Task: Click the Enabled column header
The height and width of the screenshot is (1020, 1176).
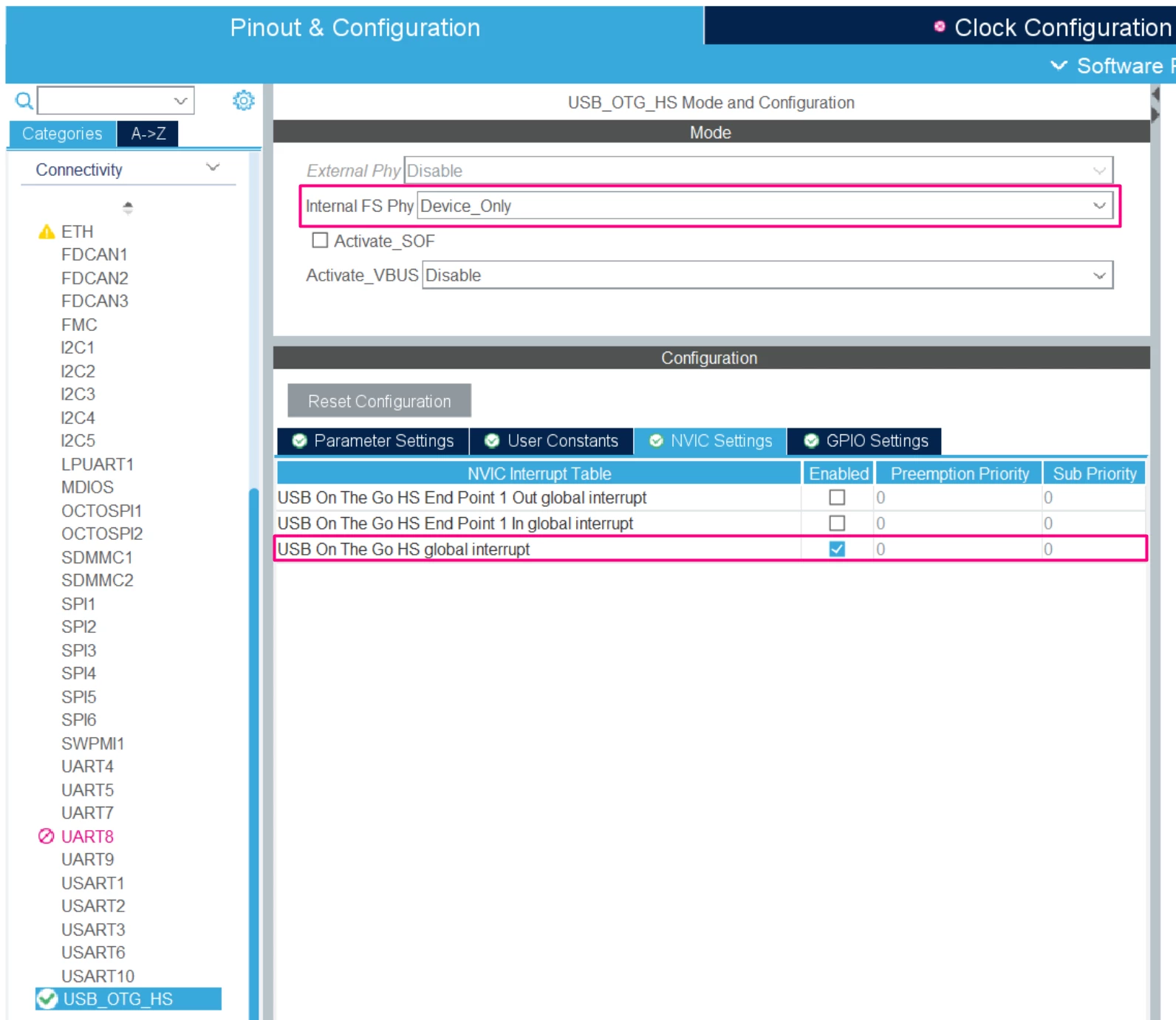Action: pos(838,473)
